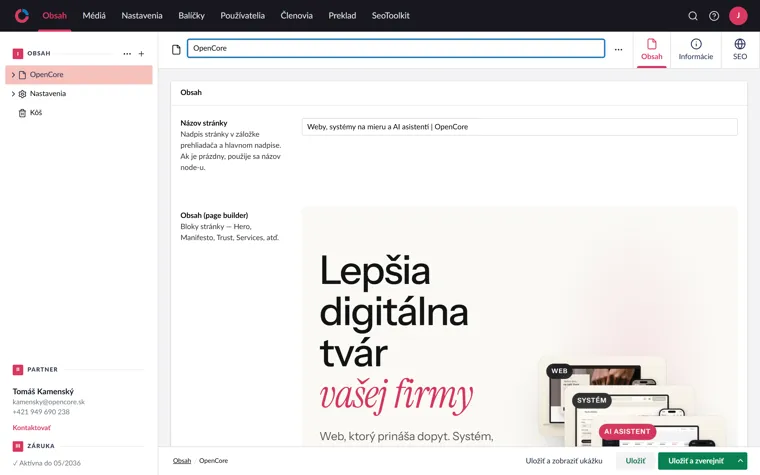The image size is (760, 475).
Task: Click the Umbraco logo icon
Action: click(x=21, y=16)
